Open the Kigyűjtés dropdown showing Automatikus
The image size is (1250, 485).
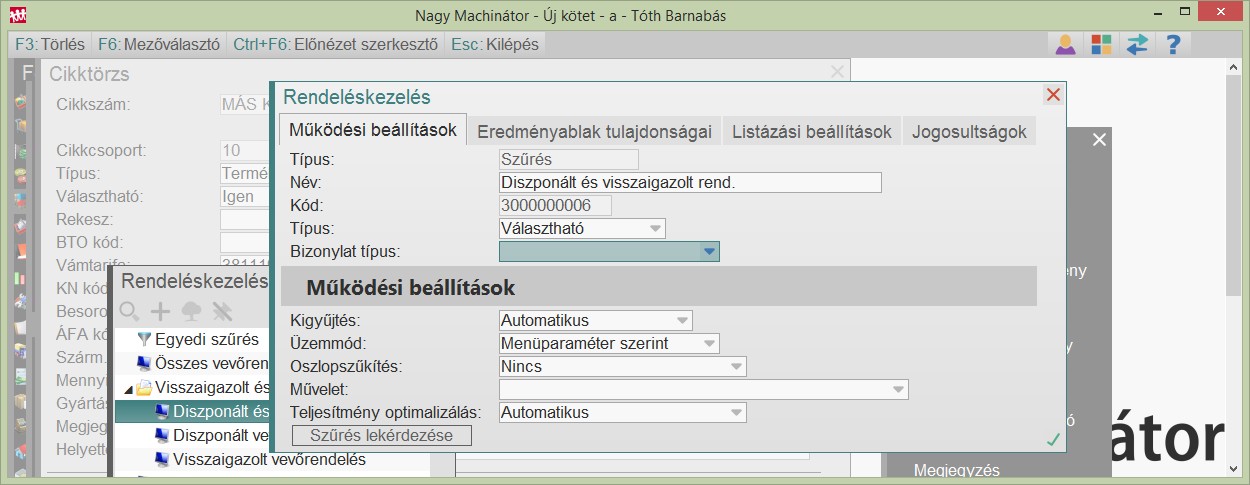pyautogui.click(x=595, y=320)
